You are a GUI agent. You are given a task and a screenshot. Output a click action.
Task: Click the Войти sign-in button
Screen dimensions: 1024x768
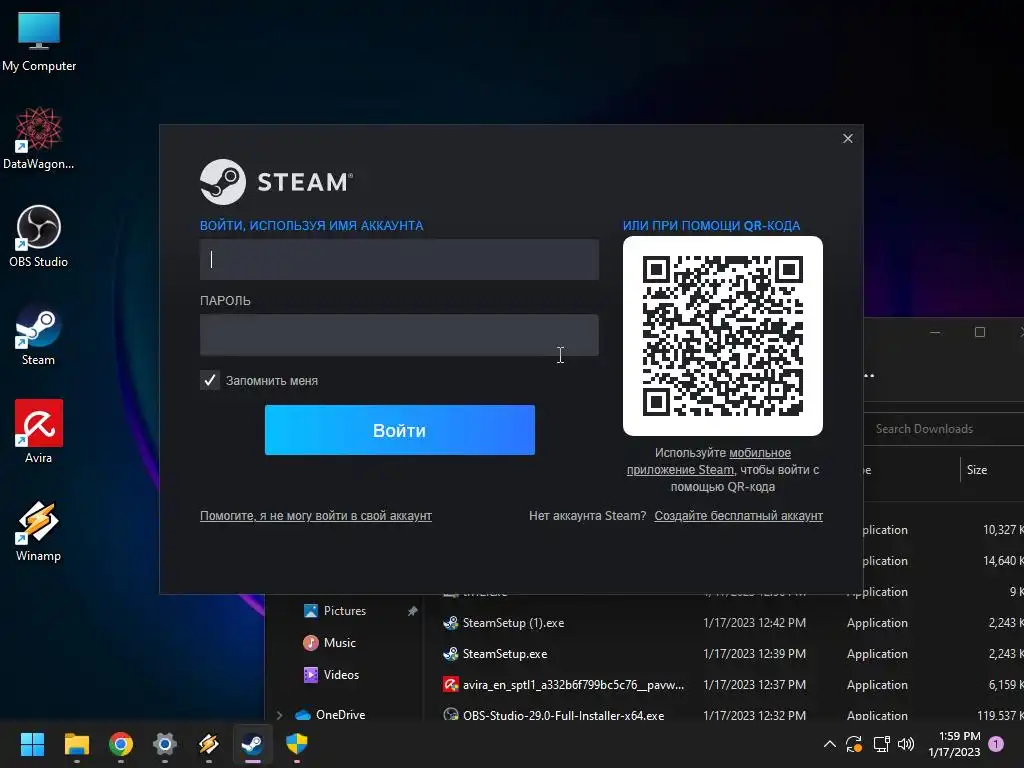click(x=400, y=430)
